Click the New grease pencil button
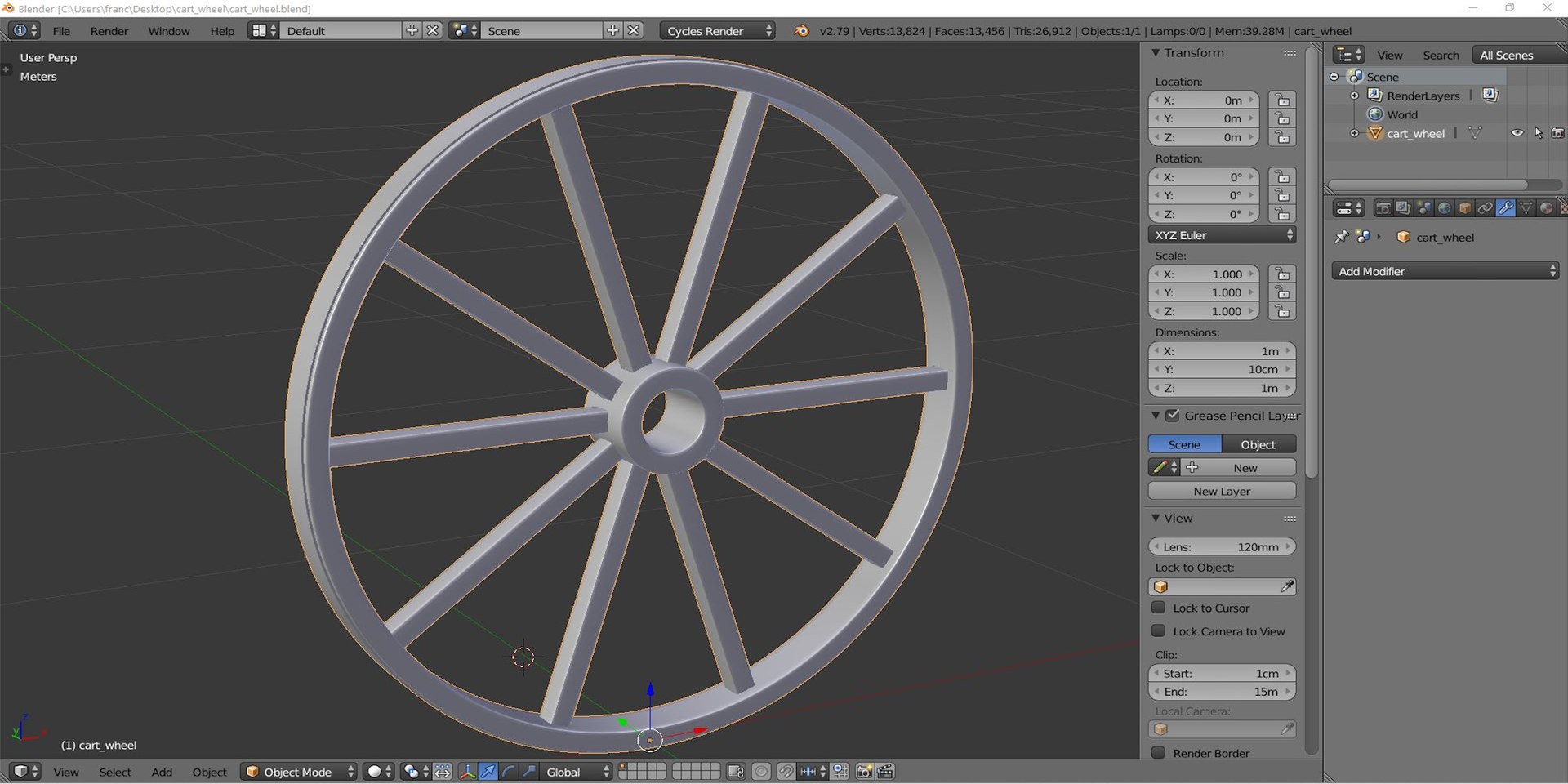Screen dimensions: 1568x784 coord(1239,467)
